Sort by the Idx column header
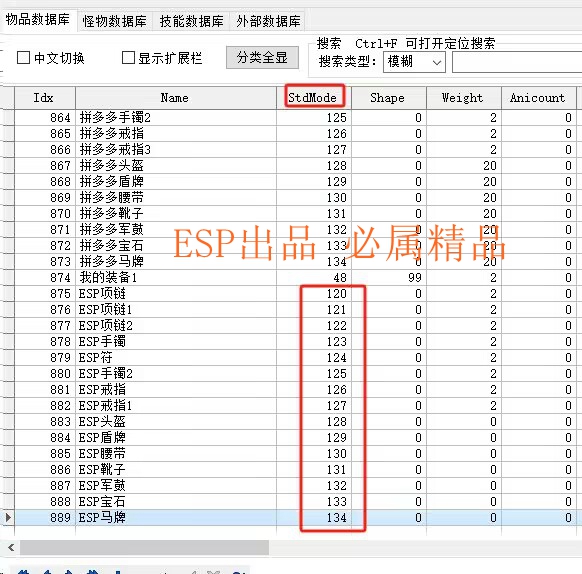This screenshot has width=582, height=574. pyautogui.click(x=45, y=98)
